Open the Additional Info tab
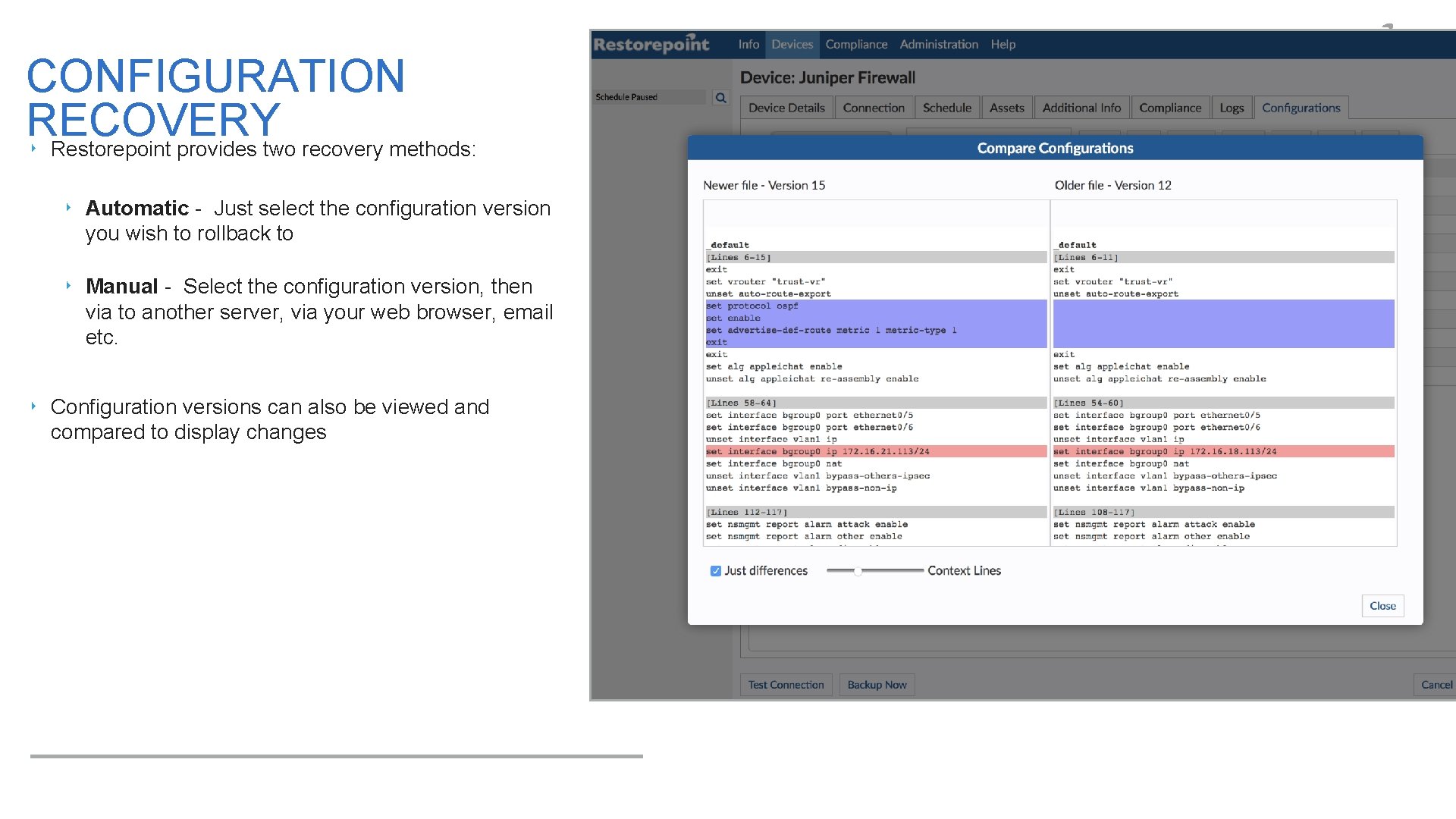Viewport: 1456px width, 819px height. point(1081,108)
